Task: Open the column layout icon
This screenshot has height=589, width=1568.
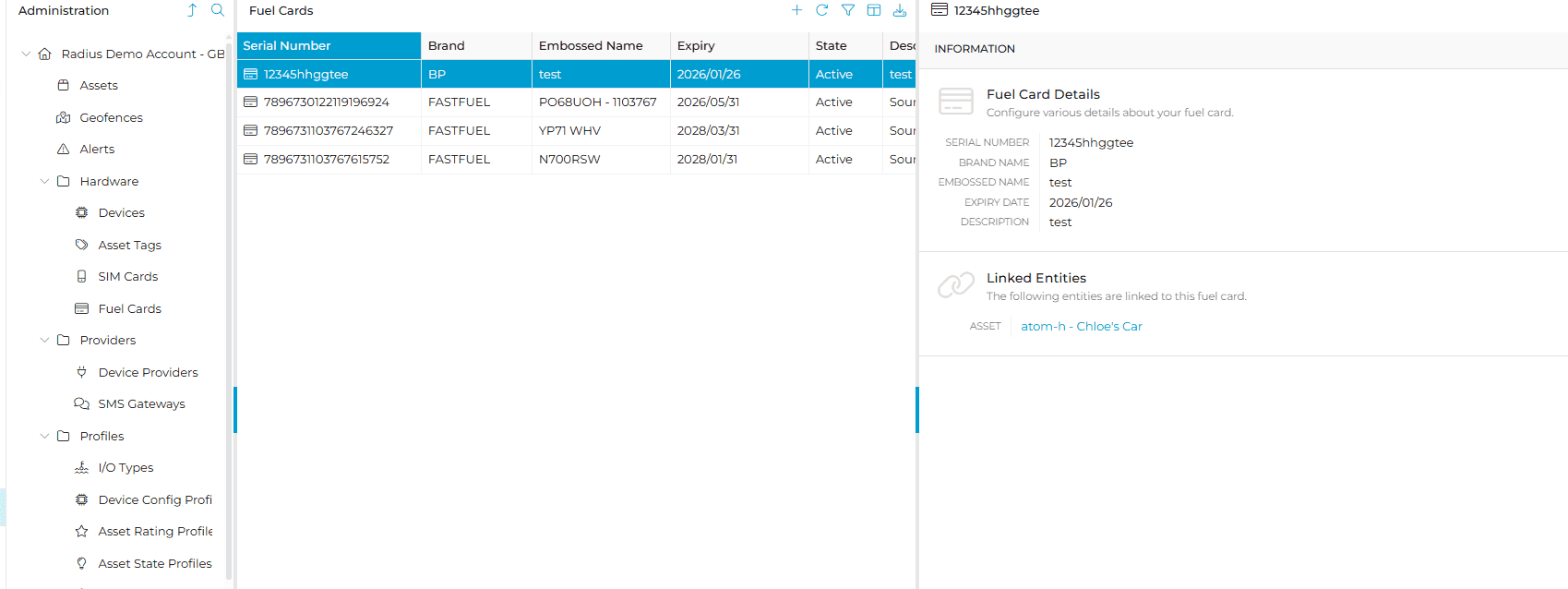Action: point(873,10)
